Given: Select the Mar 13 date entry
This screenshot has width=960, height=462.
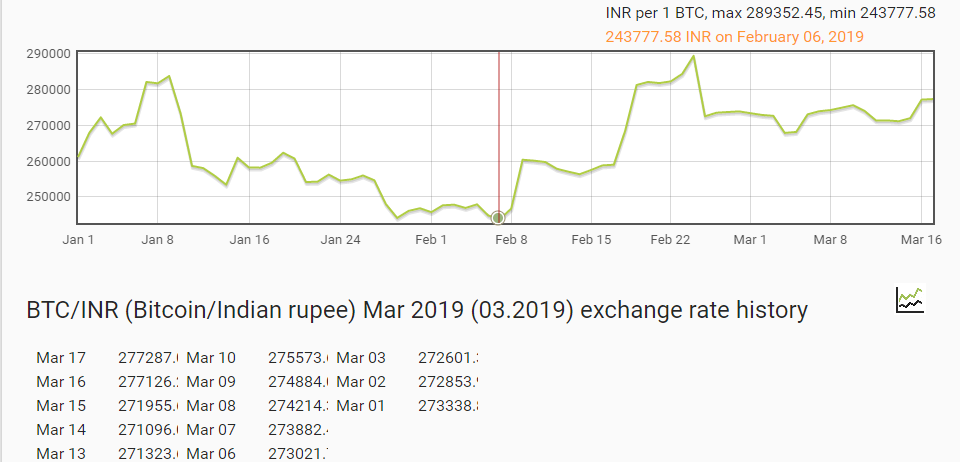Looking at the screenshot, I should pos(61,453).
